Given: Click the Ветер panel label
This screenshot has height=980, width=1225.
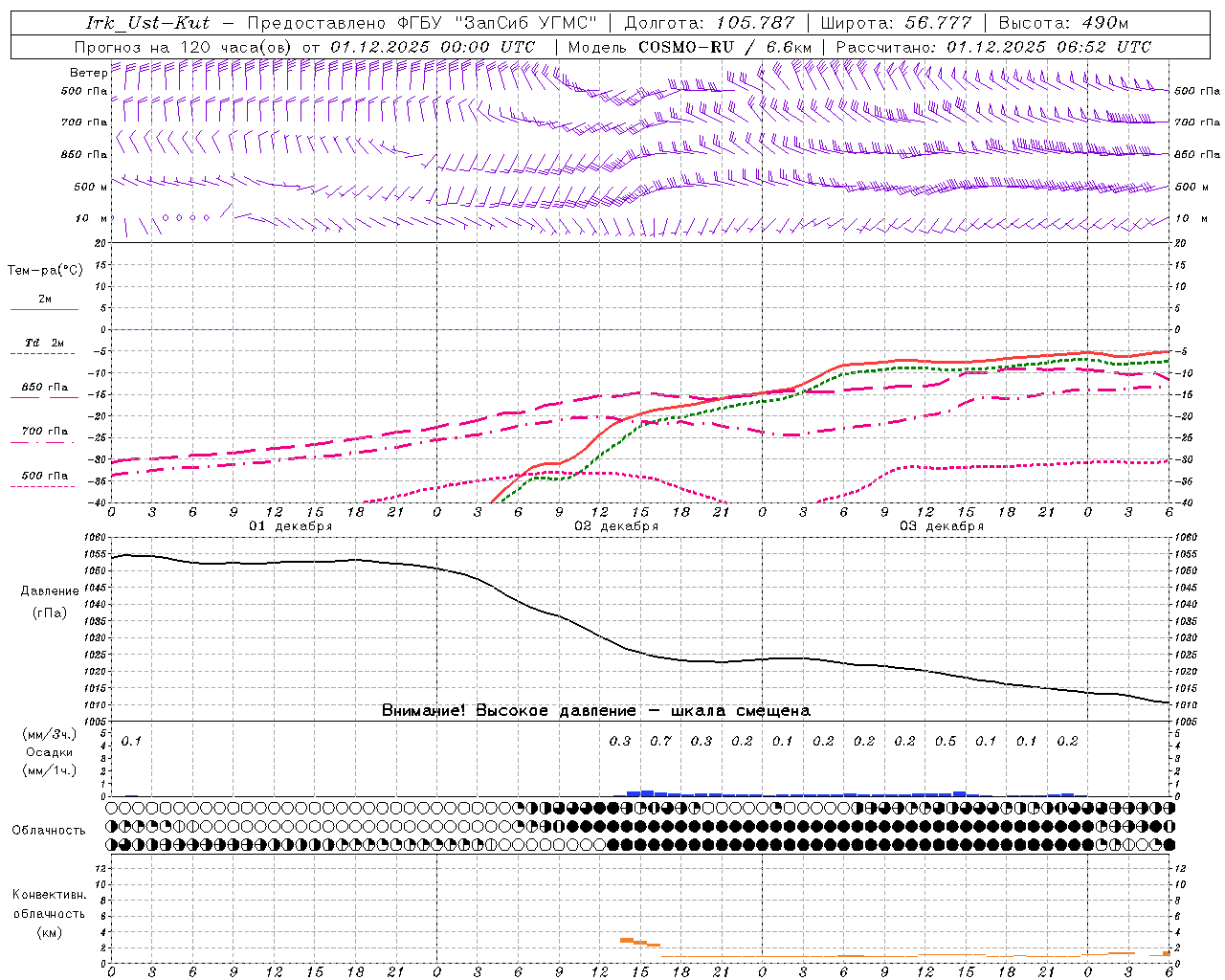Looking at the screenshot, I should (88, 73).
